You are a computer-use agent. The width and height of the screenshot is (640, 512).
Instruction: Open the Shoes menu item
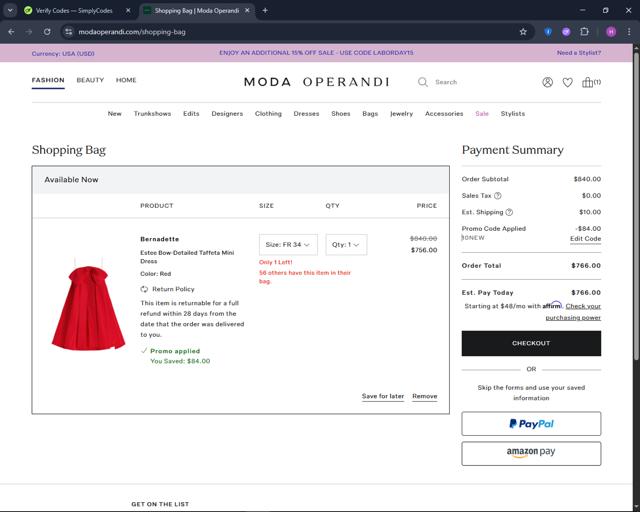pos(341,114)
